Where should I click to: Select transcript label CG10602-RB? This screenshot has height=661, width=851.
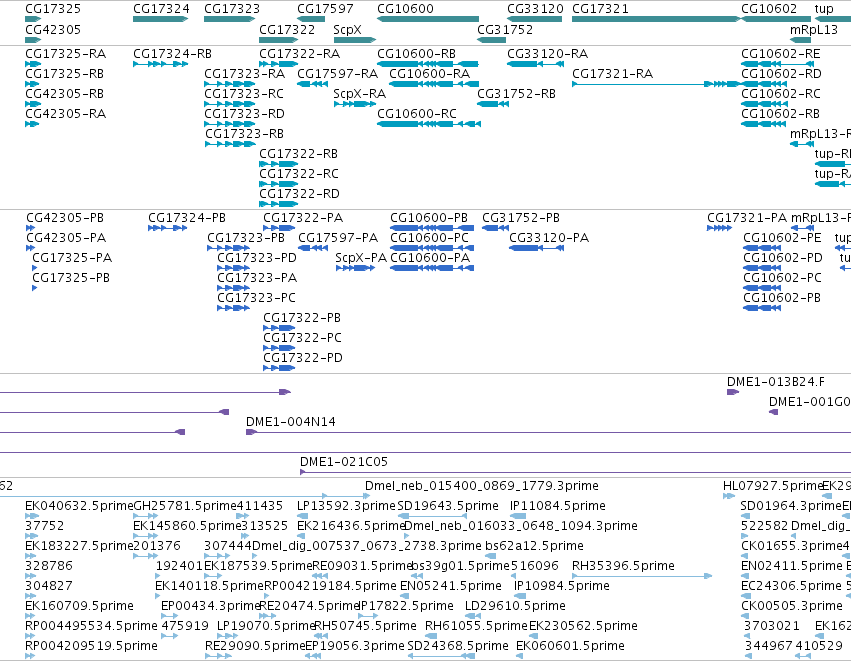click(781, 114)
